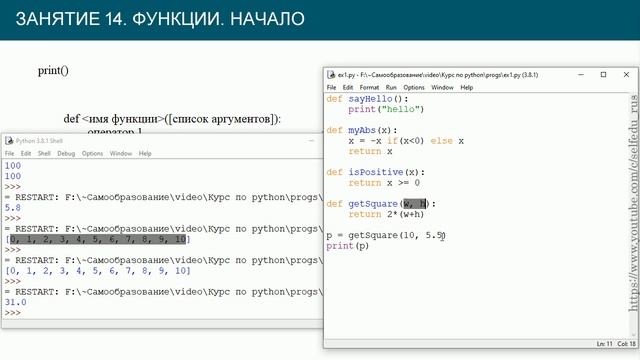
Task: Click 'Ln: 11' status bar entry in editor
Action: click(604, 344)
